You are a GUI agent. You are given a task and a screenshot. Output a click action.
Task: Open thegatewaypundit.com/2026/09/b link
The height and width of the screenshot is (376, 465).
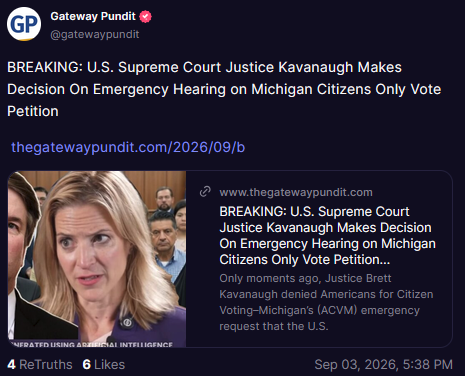coord(128,147)
